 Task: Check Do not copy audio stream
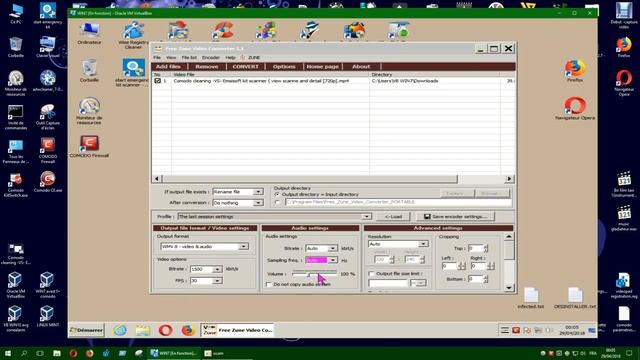(x=269, y=284)
